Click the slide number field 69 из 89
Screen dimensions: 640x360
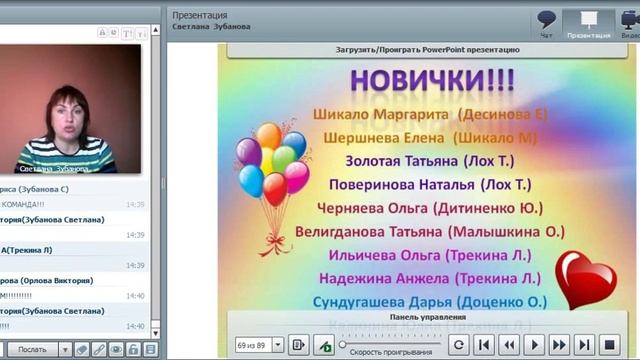254,345
